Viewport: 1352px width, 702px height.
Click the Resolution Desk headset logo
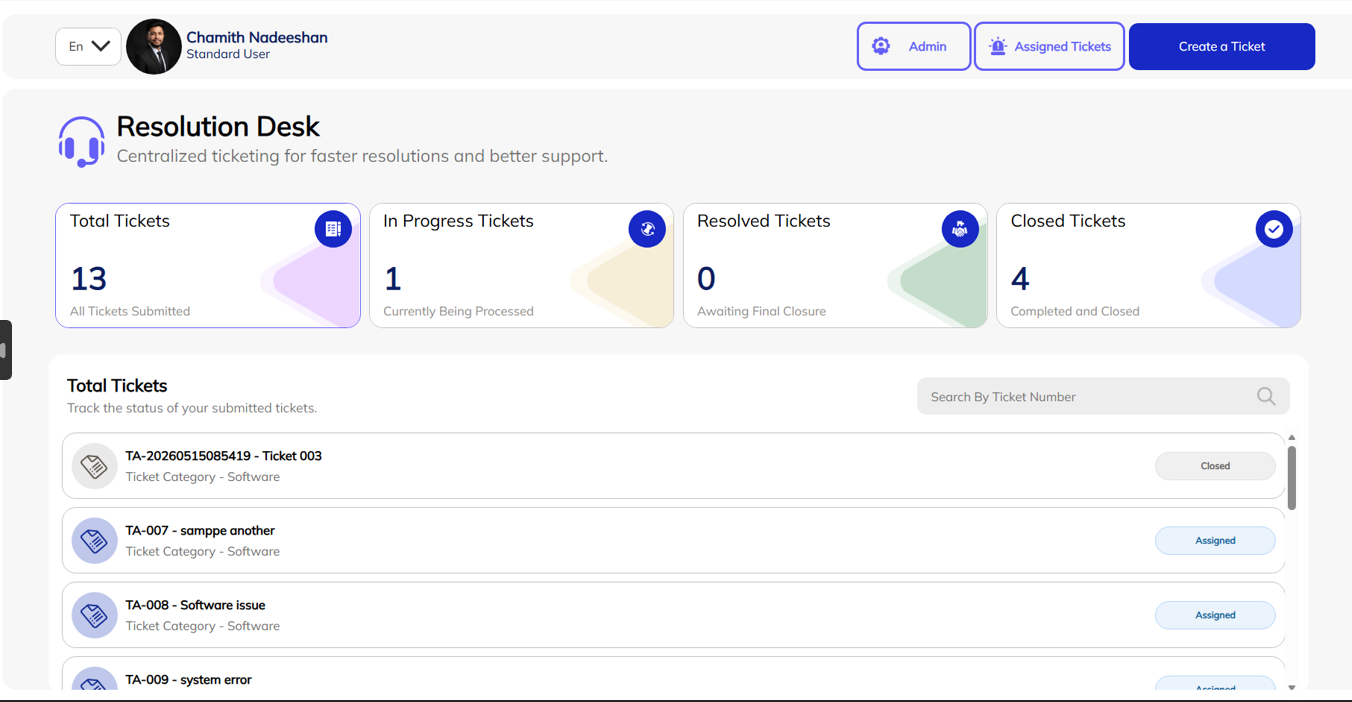(x=81, y=141)
